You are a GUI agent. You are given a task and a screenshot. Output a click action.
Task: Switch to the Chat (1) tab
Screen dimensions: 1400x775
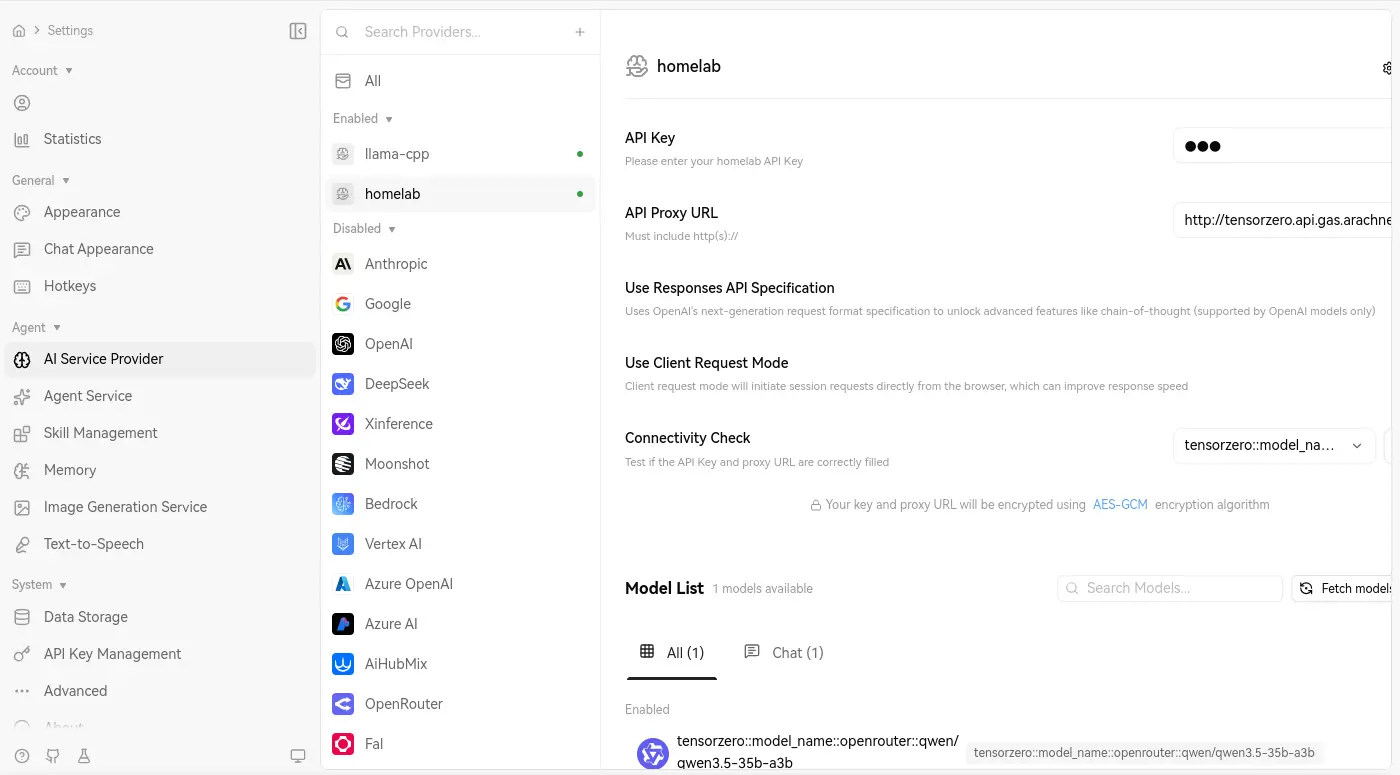pos(784,653)
